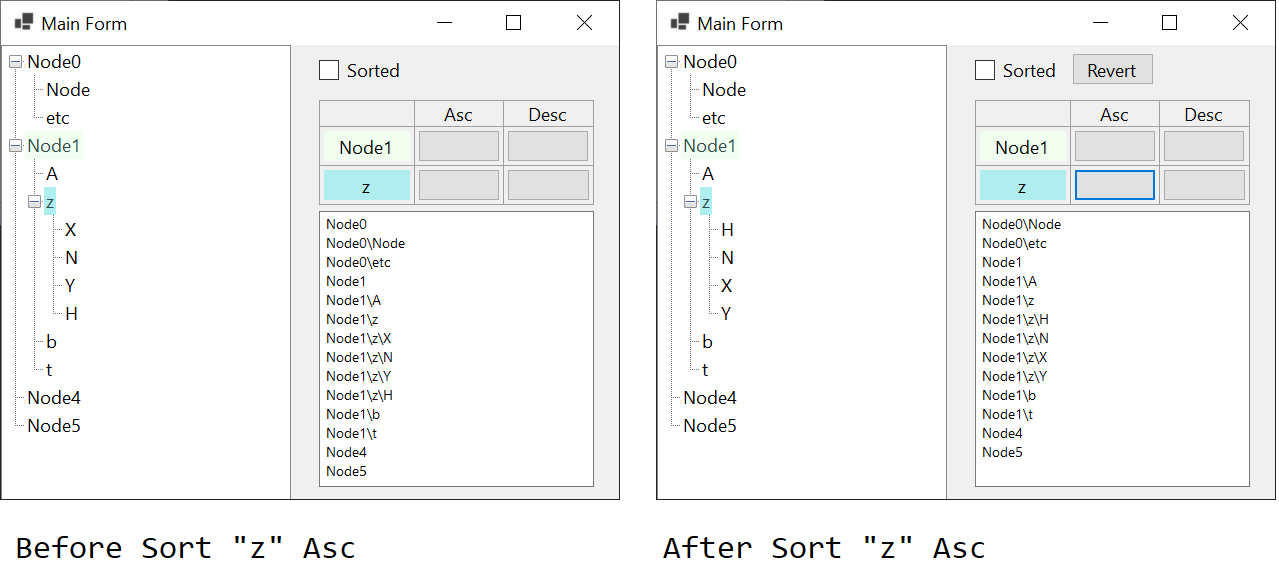Collapse Node0 in the right window tree

coord(671,62)
